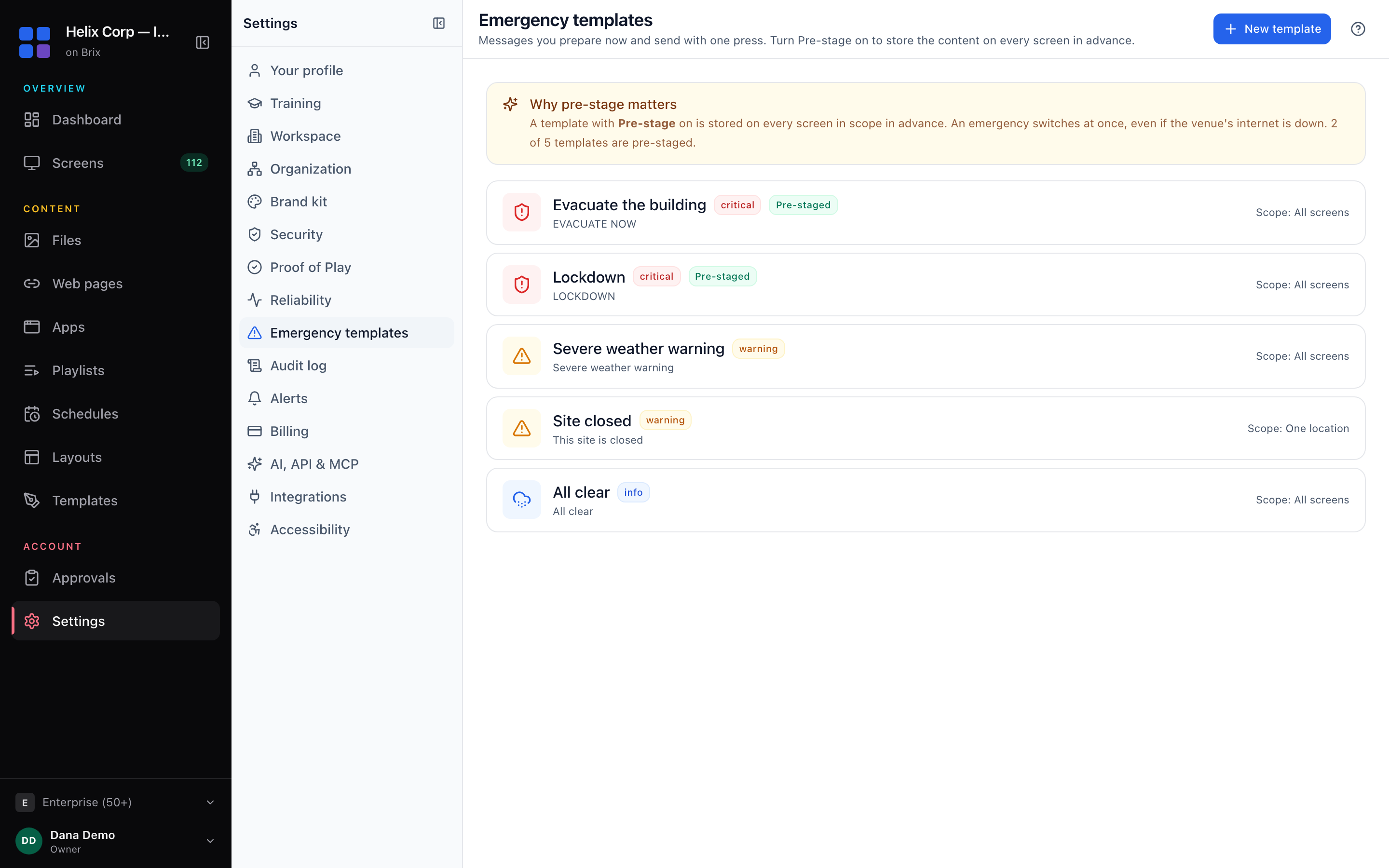Click the sparkle icon in pre-stage banner
1389x868 pixels.
tap(510, 104)
